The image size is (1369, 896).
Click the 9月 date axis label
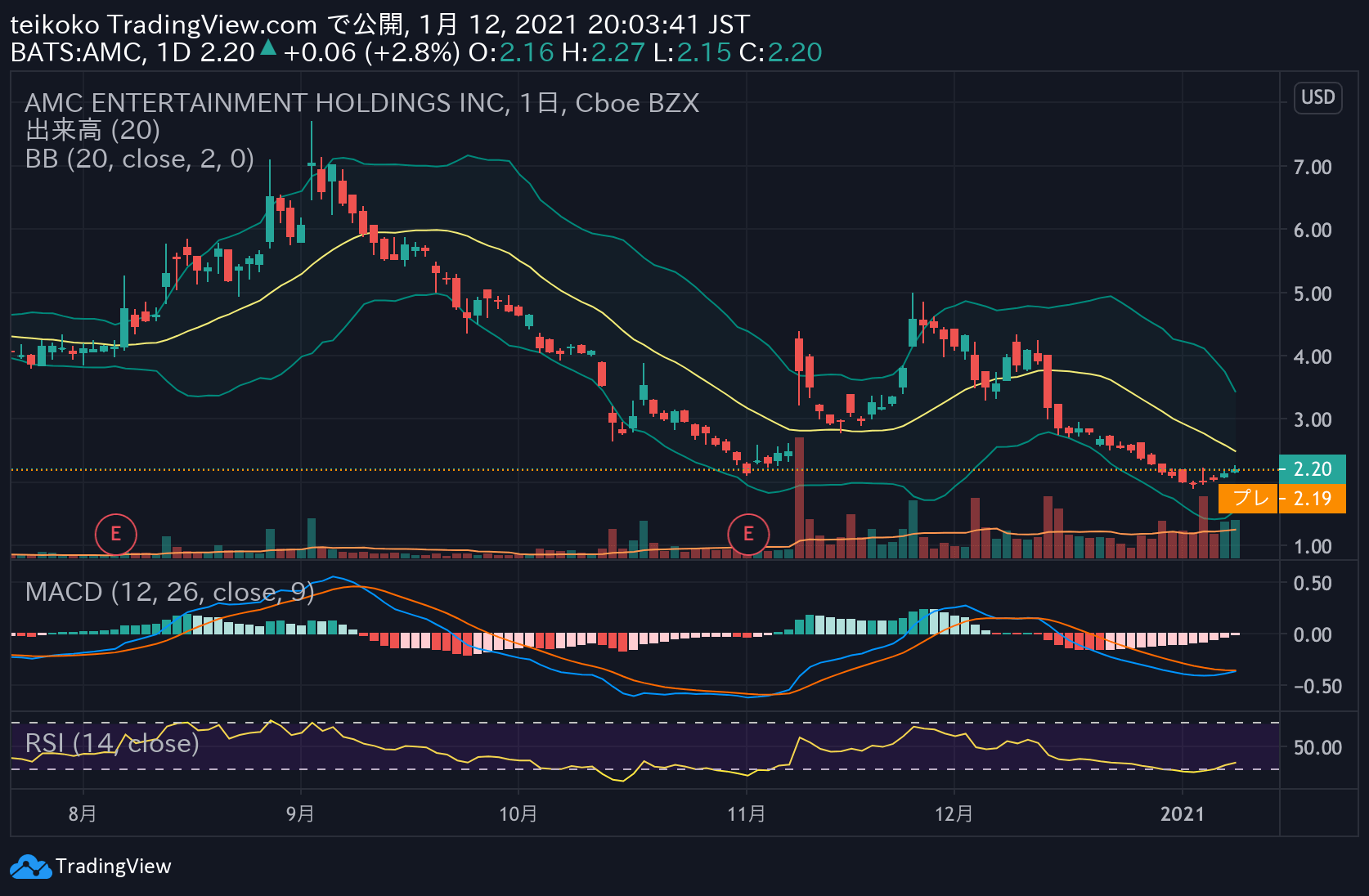pos(300,813)
